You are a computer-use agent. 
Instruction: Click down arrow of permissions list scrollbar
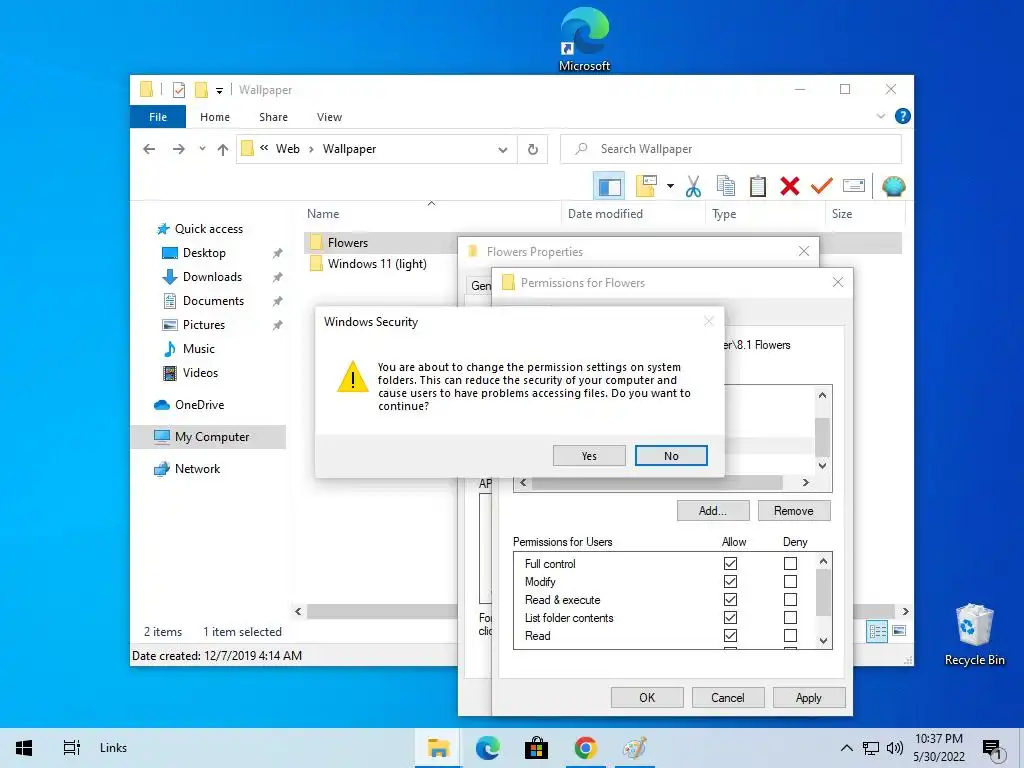coord(823,641)
